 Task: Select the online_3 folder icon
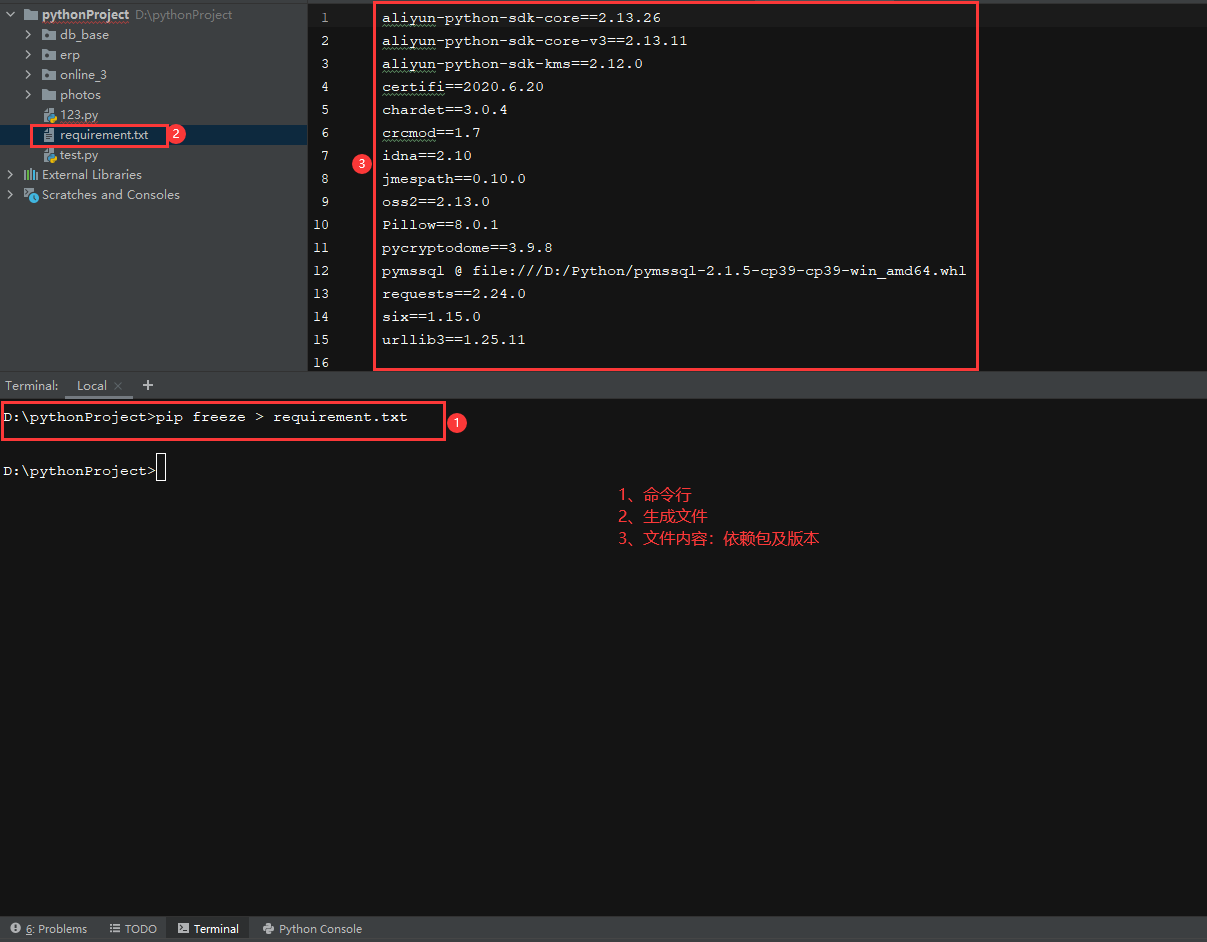point(49,75)
